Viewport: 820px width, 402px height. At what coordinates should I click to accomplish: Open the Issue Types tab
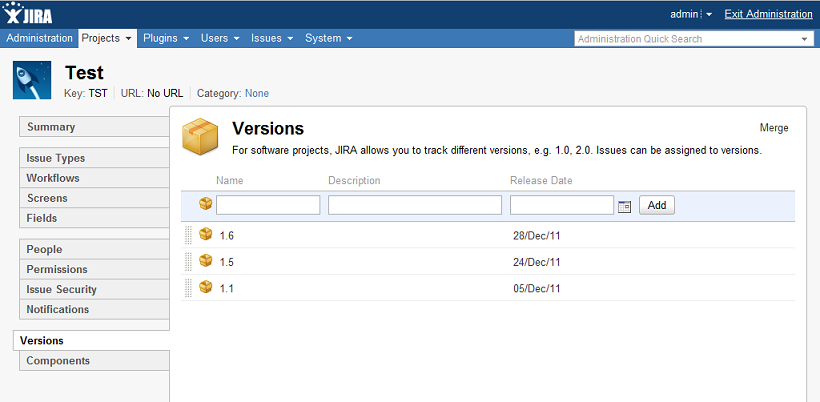[x=94, y=158]
